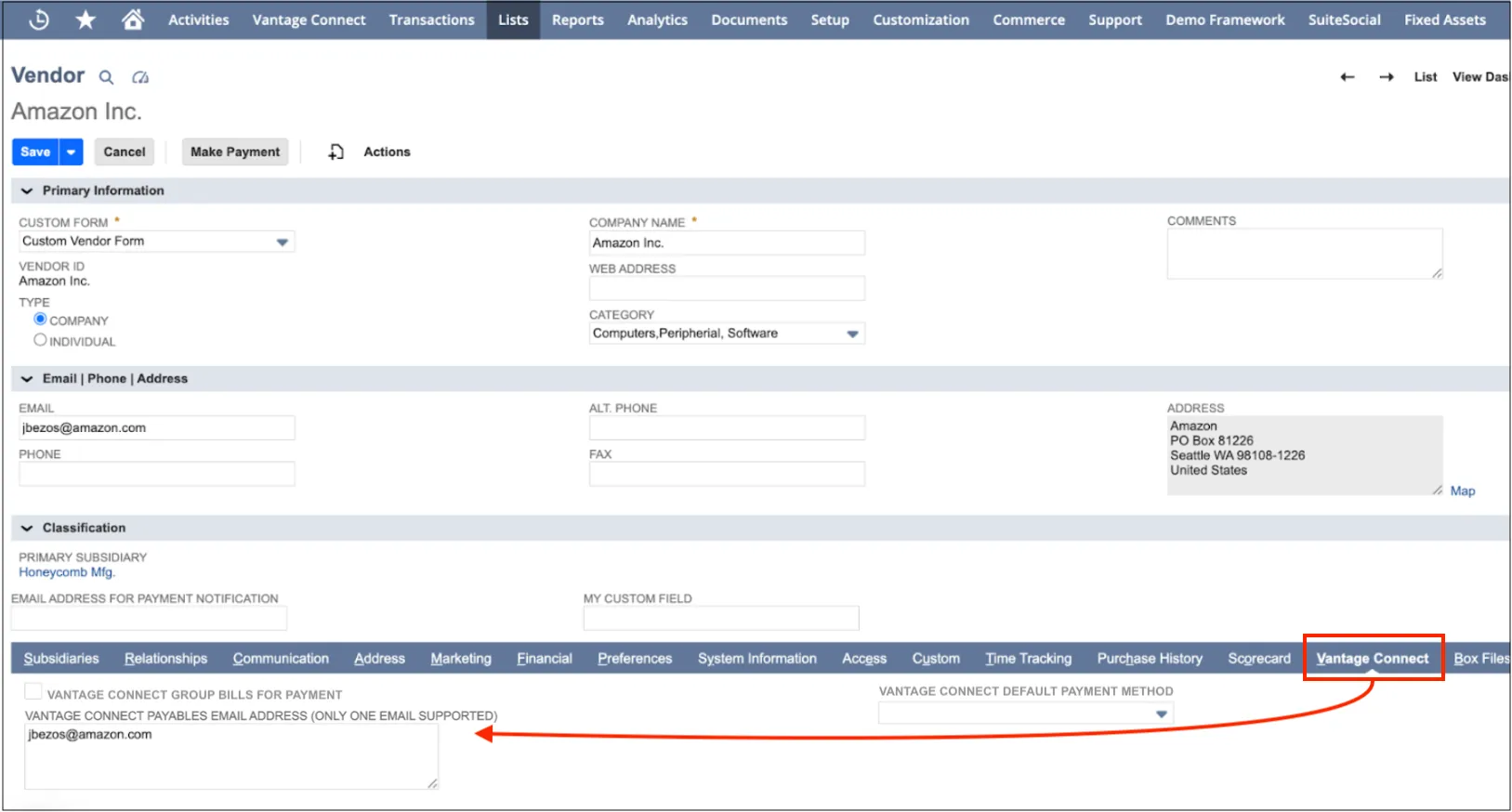The image size is (1512, 812).
Task: Go to the Home icon
Action: coord(133,20)
